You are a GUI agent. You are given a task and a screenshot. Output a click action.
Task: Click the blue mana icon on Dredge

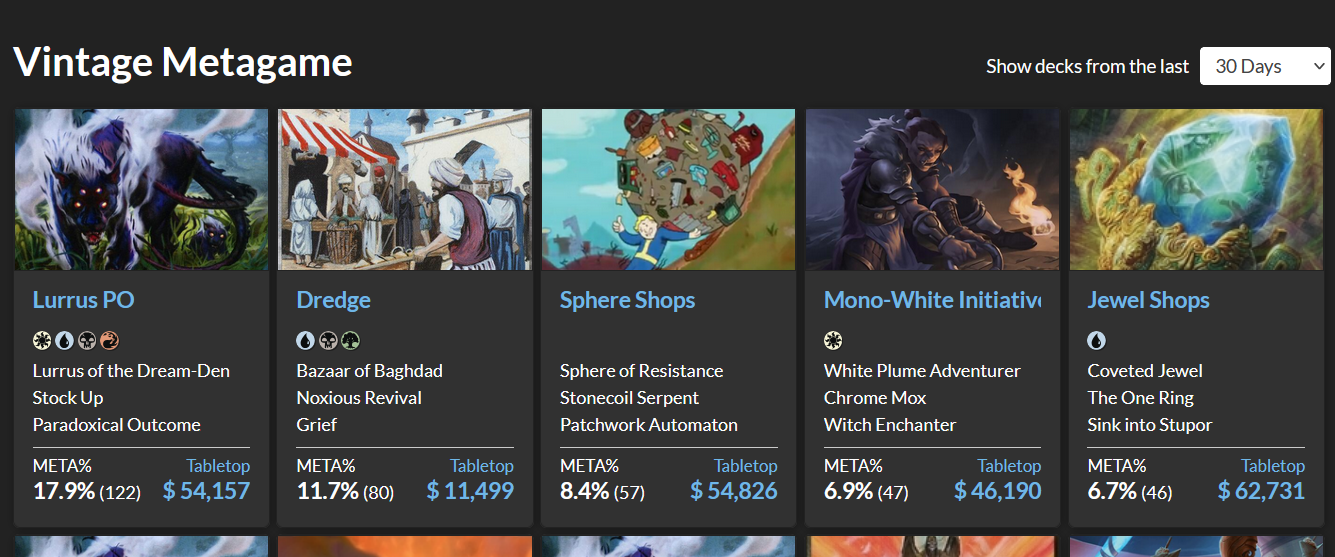coord(305,341)
